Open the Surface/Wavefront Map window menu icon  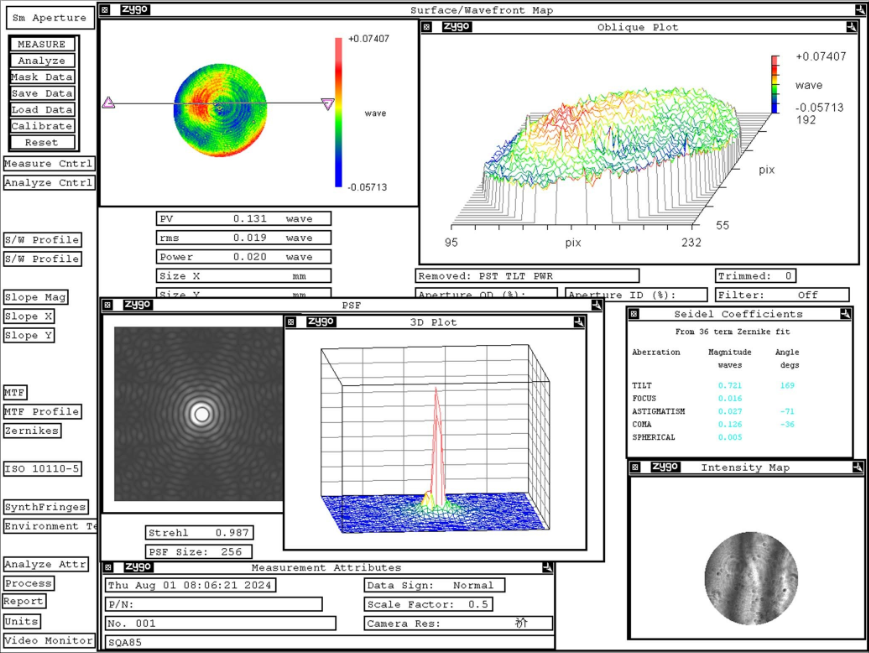point(105,10)
